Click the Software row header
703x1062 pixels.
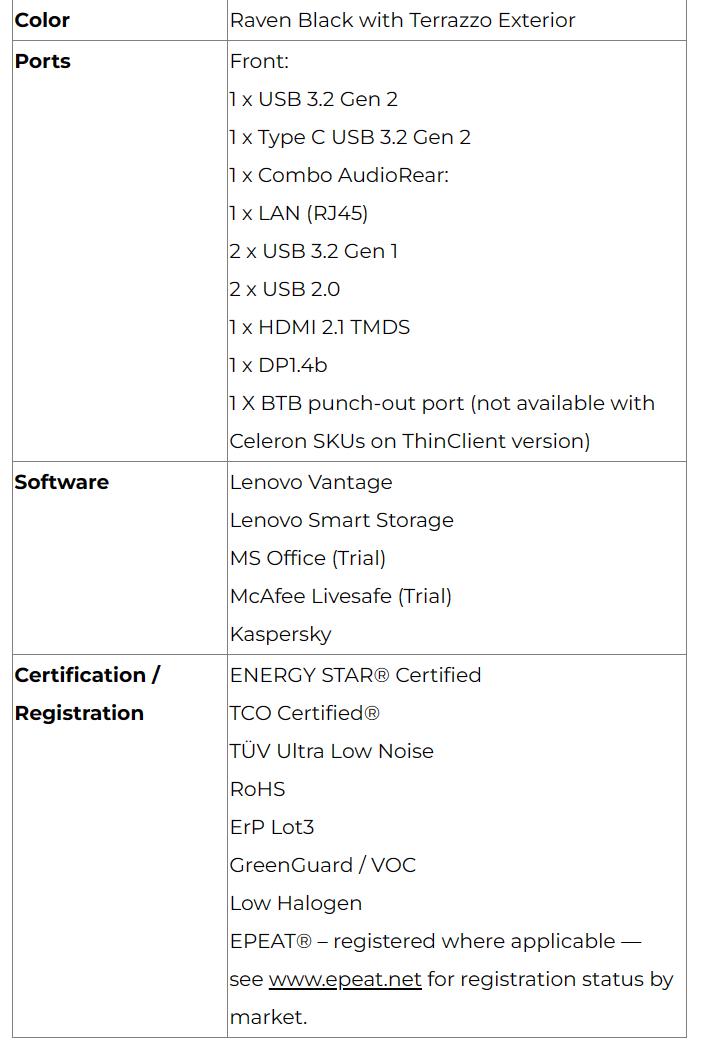click(62, 482)
